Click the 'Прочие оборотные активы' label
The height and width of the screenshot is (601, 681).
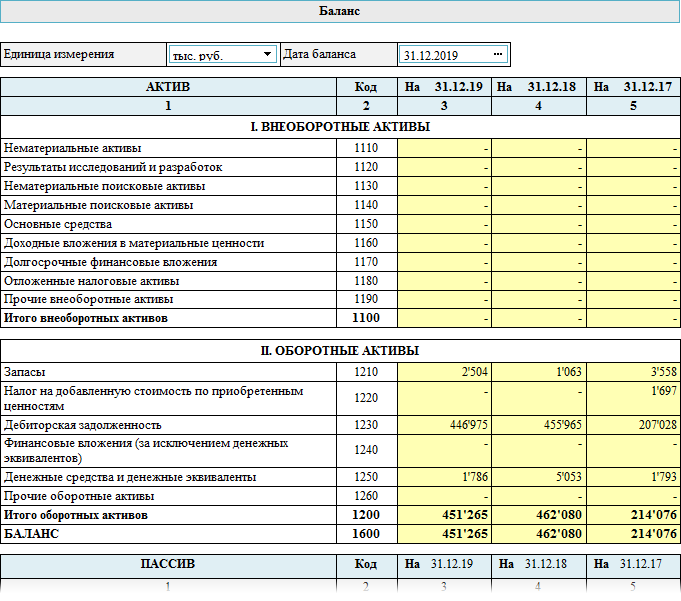pyautogui.click(x=79, y=496)
